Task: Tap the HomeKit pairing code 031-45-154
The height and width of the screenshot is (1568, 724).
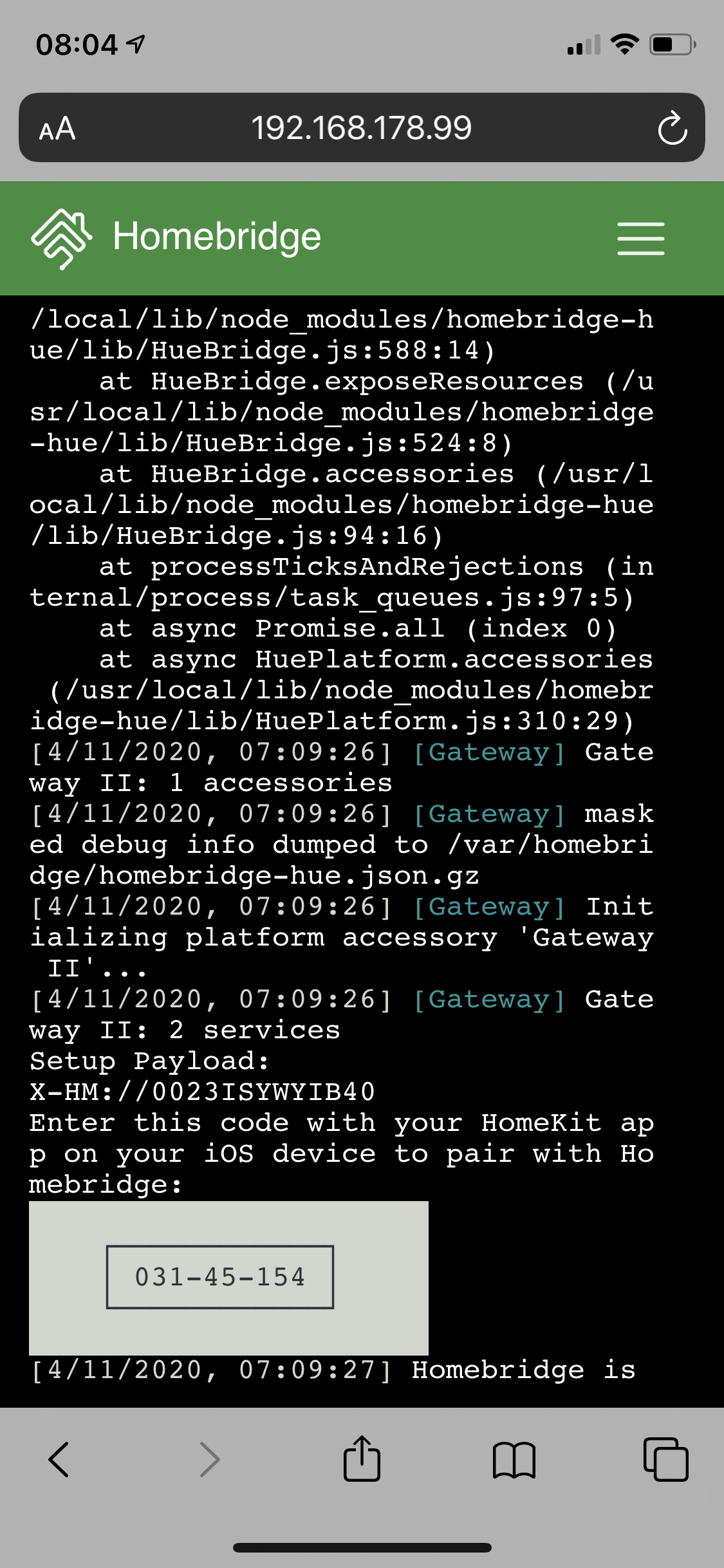Action: coord(220,1277)
